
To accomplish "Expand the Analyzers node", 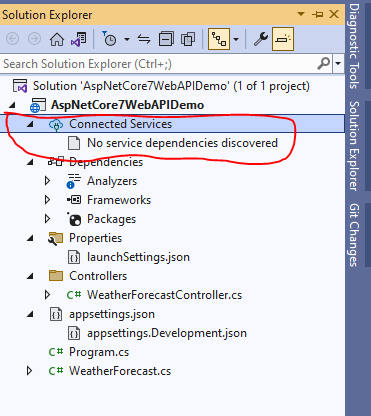I will [47, 181].
